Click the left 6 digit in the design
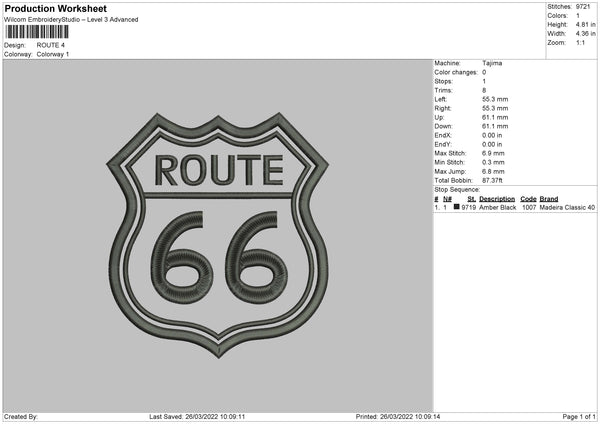Screen dimensions: 600x424 [181, 257]
